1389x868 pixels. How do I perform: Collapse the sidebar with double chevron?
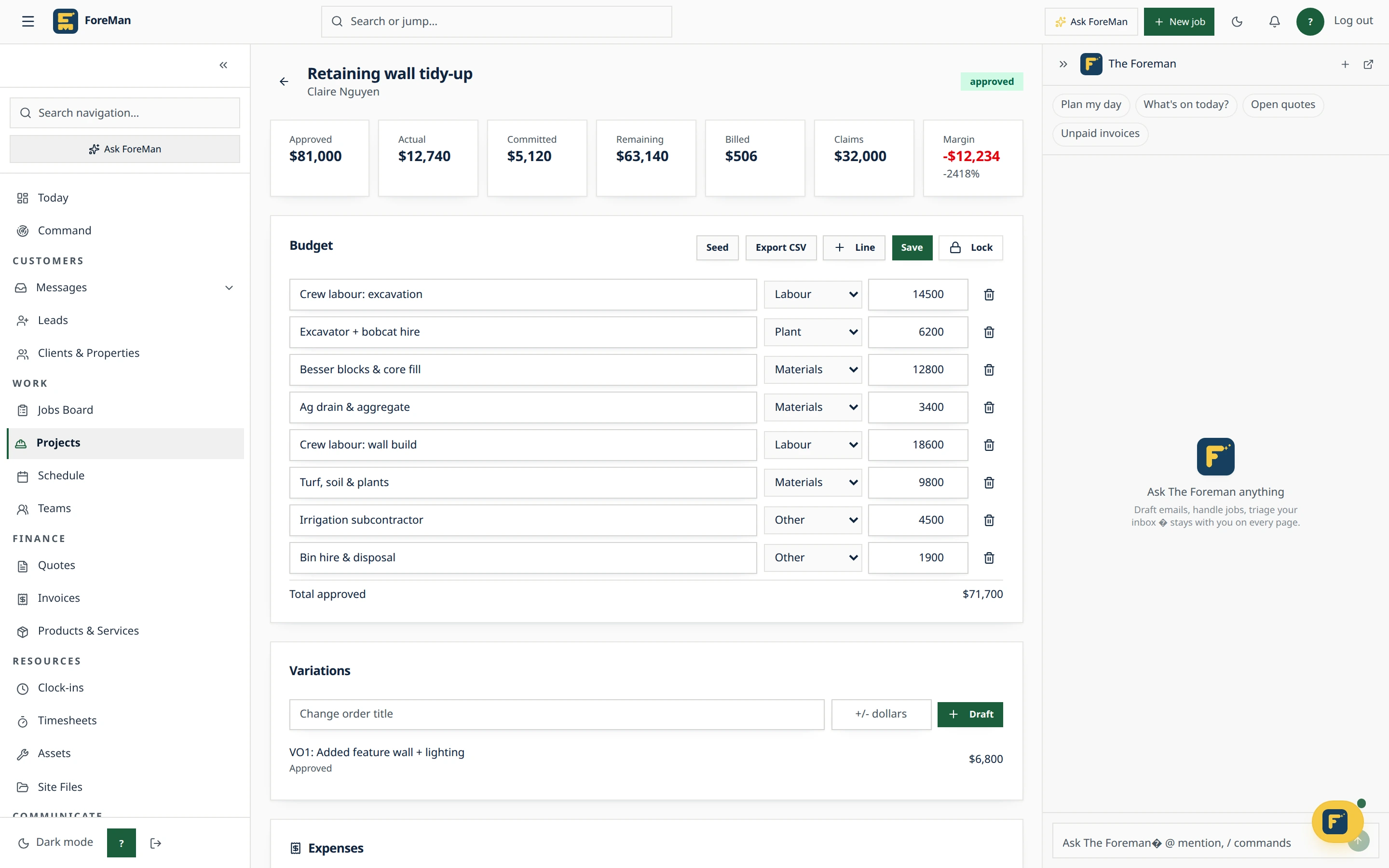223,65
